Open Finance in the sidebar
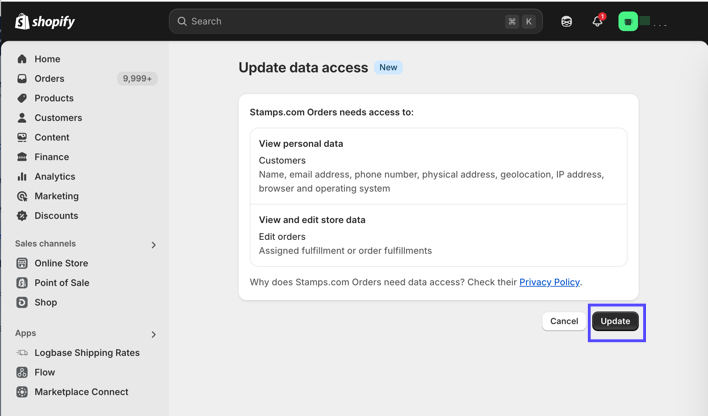Viewport: 708px width, 416px height. 51,157
